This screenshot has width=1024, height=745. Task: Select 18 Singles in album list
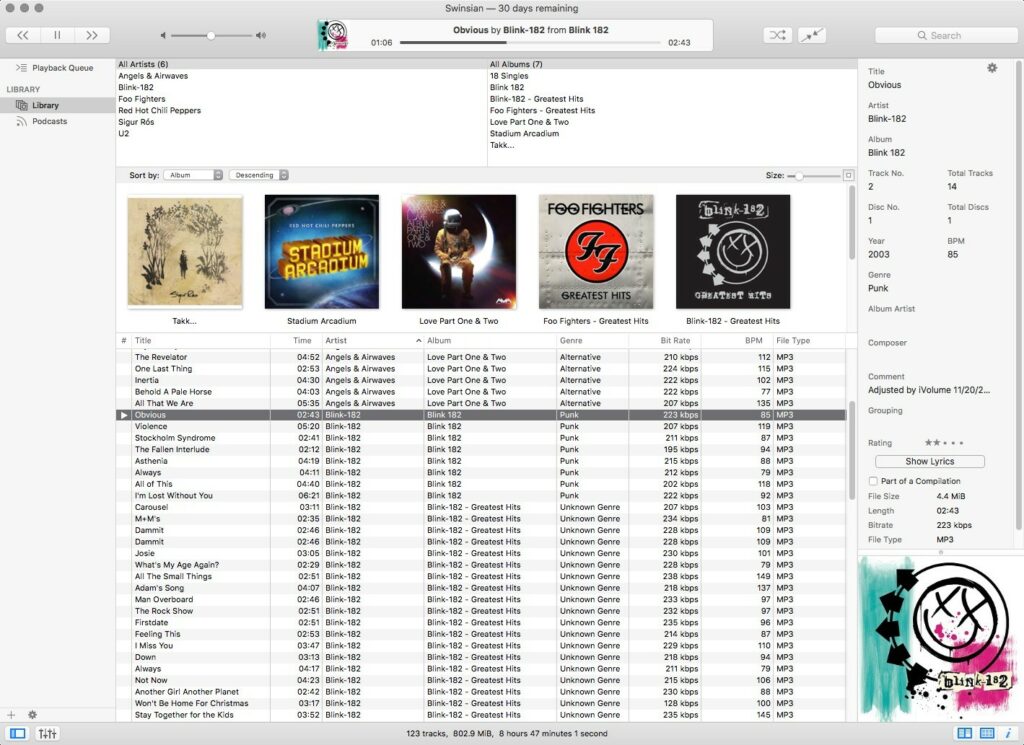coord(509,76)
